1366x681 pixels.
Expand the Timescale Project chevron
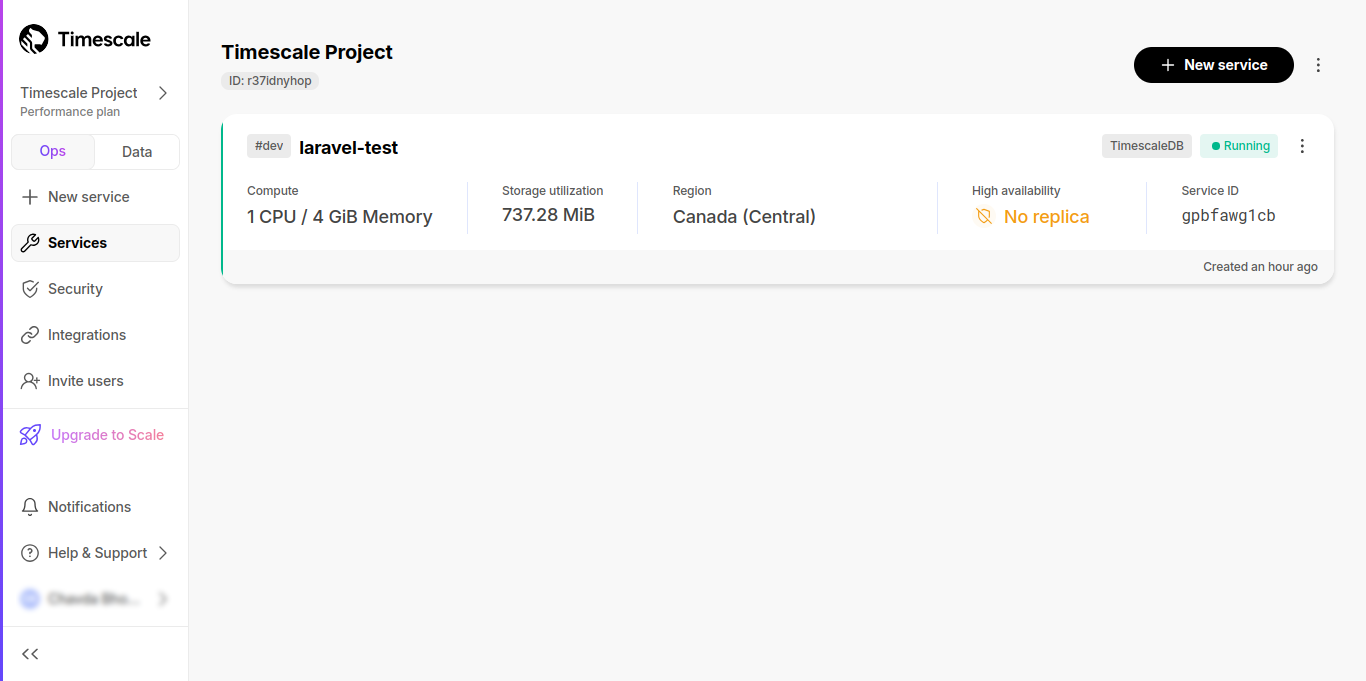pyautogui.click(x=163, y=93)
